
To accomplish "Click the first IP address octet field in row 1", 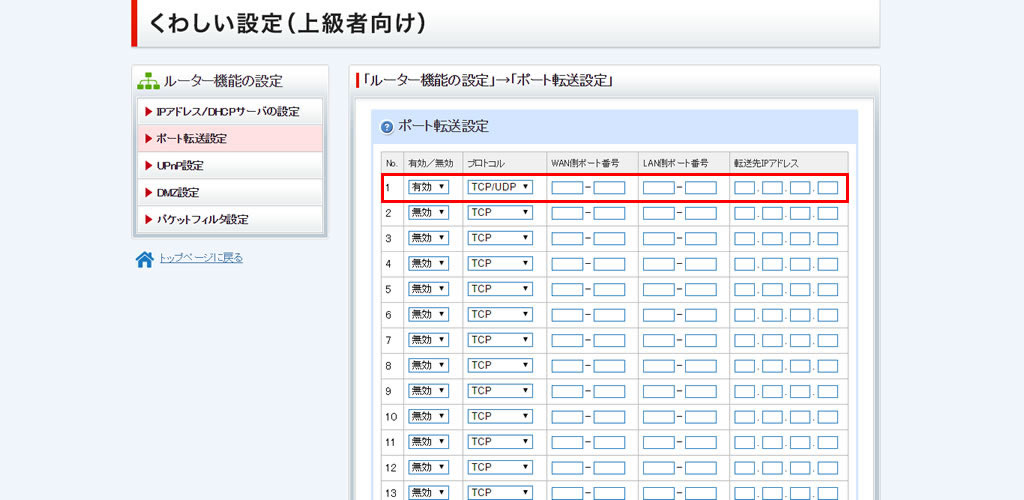I will pos(744,187).
